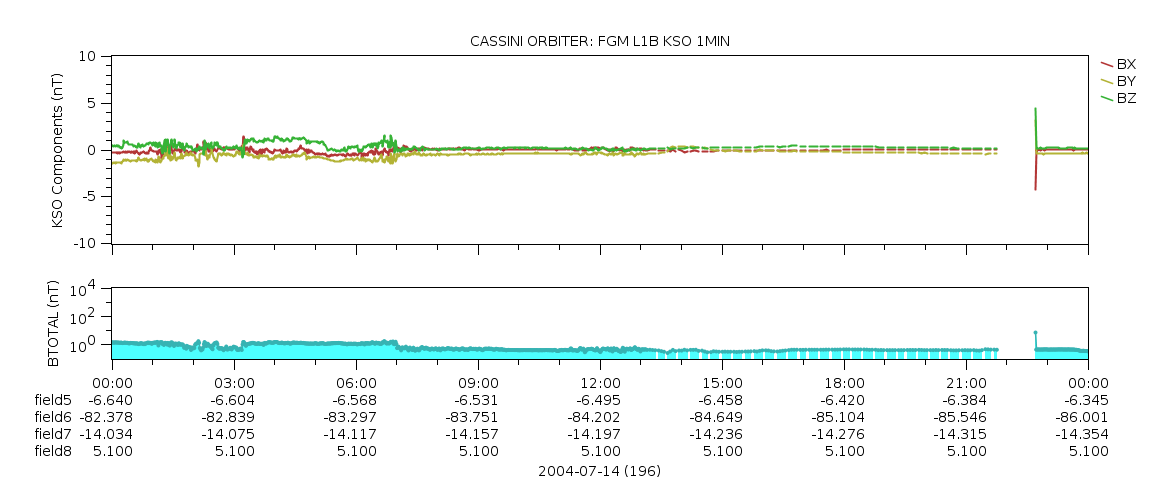The height and width of the screenshot is (485, 1172).
Task: Select the BX legend entry
Action: [x=1118, y=65]
